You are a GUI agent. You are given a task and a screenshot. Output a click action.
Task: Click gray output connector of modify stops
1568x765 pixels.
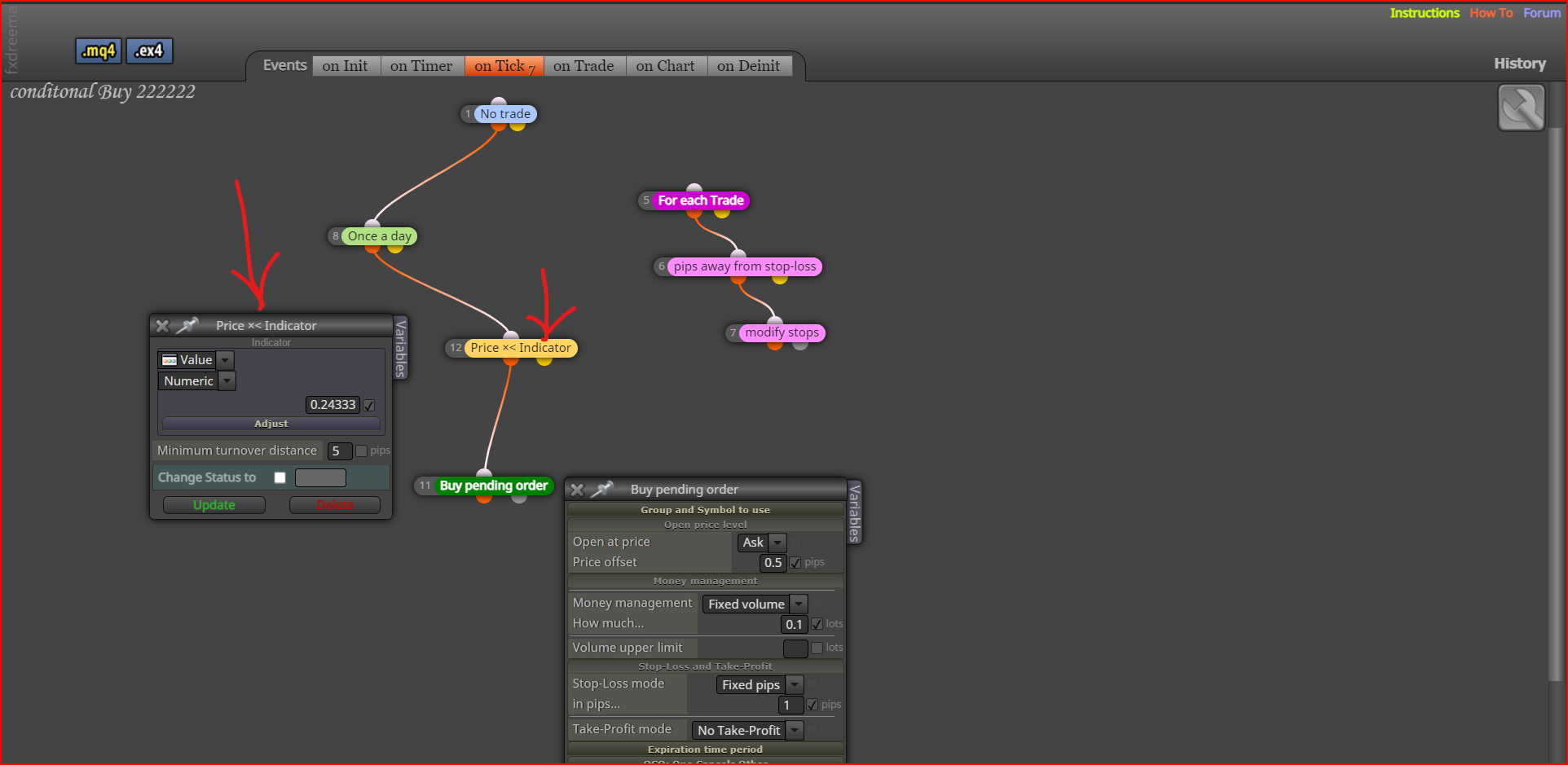[x=800, y=345]
